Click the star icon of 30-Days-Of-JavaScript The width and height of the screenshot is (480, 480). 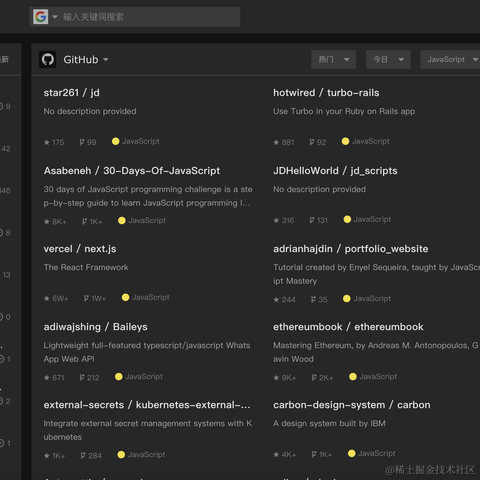click(47, 222)
